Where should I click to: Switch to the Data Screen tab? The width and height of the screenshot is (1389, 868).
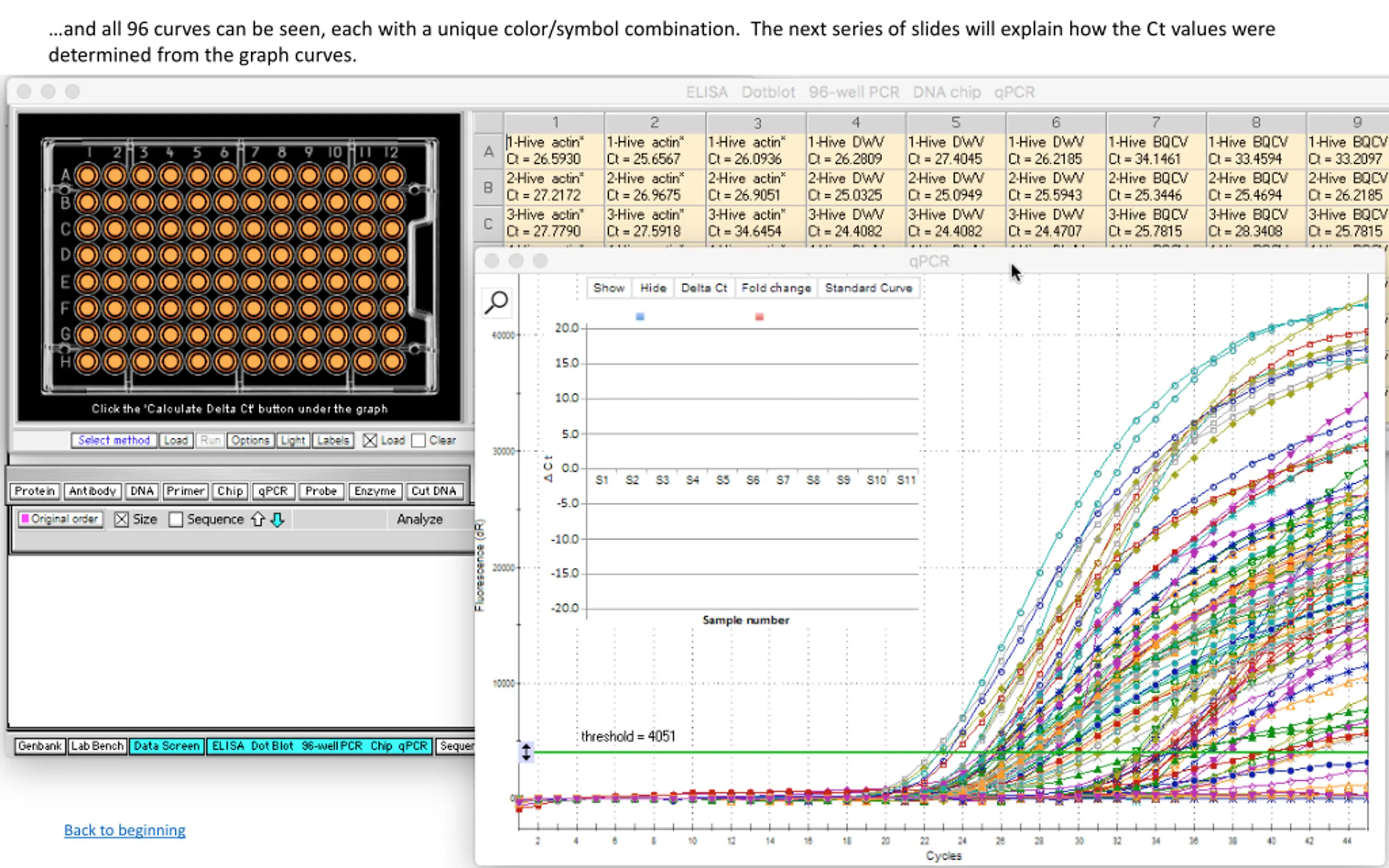coord(167,746)
